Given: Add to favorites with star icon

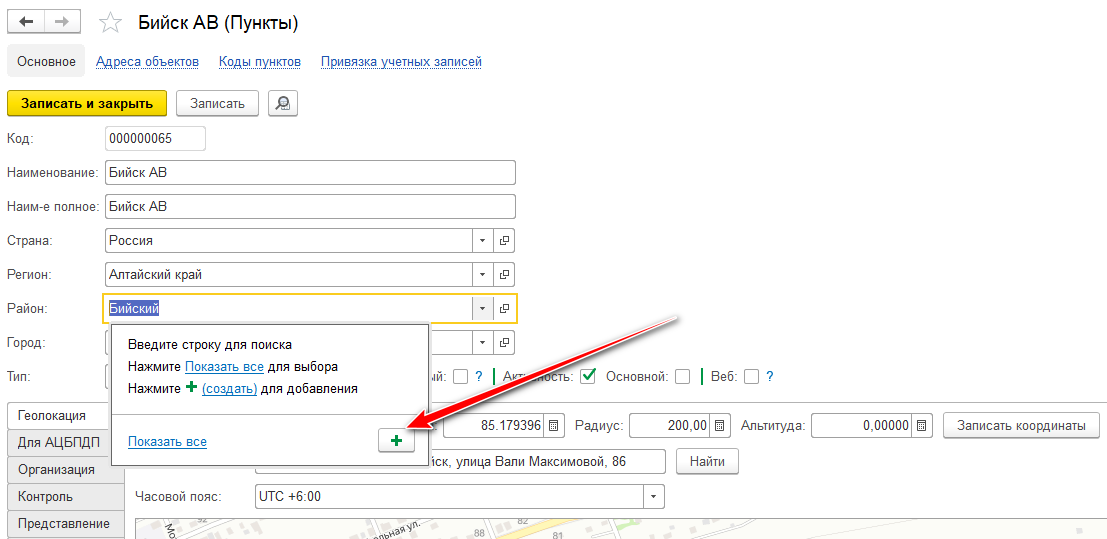Looking at the screenshot, I should pyautogui.click(x=112, y=23).
